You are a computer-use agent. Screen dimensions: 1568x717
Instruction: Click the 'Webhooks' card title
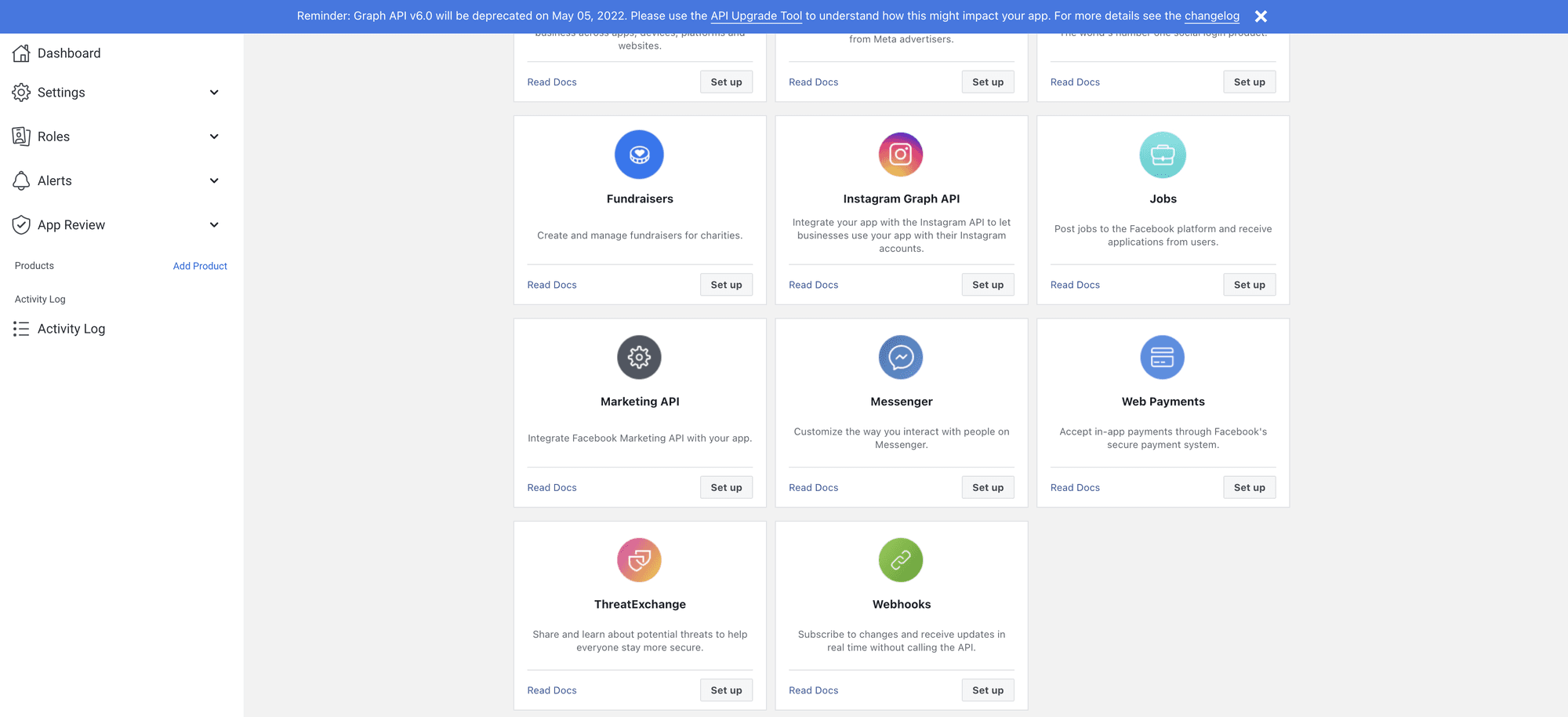click(902, 604)
